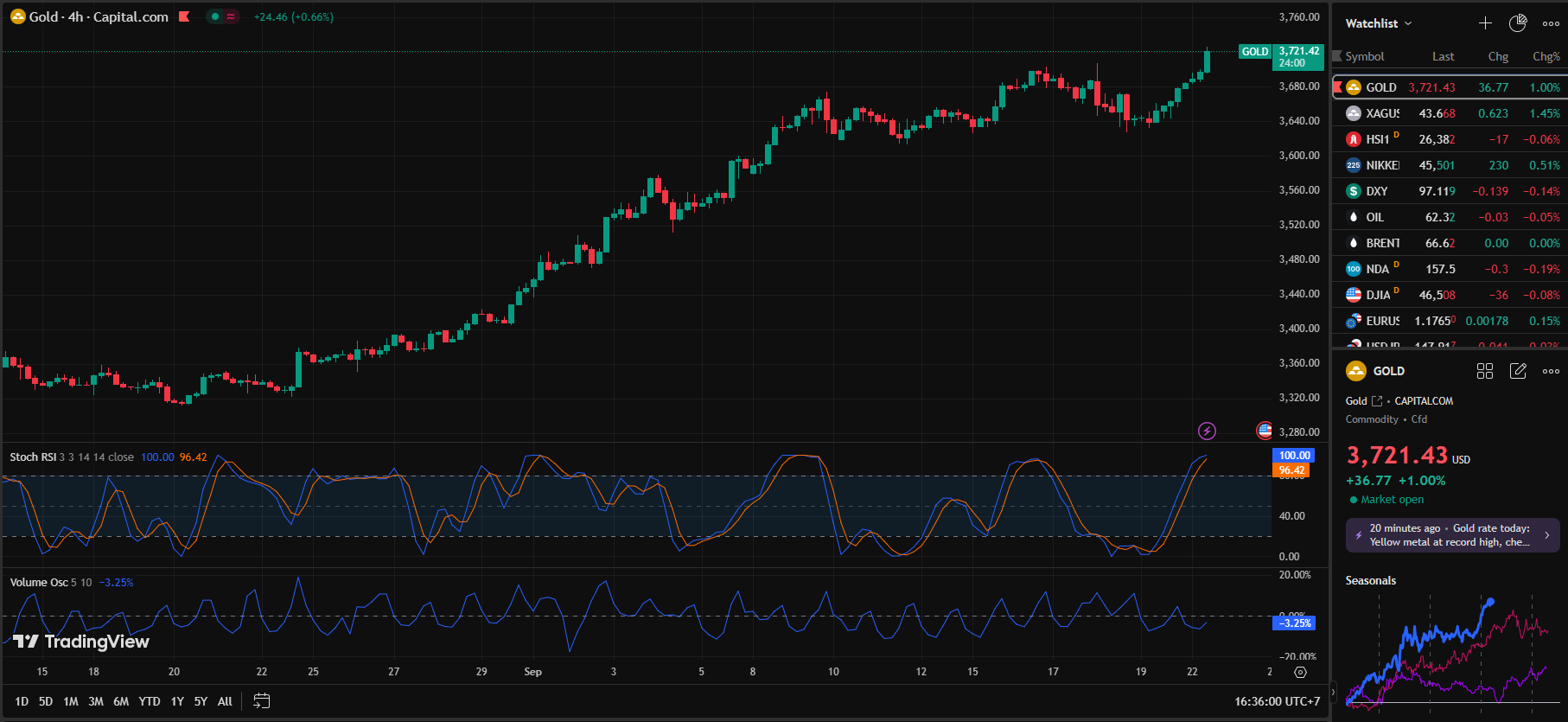The width and height of the screenshot is (1568, 722).
Task: Toggle the red flag beside chart title
Action: click(184, 16)
